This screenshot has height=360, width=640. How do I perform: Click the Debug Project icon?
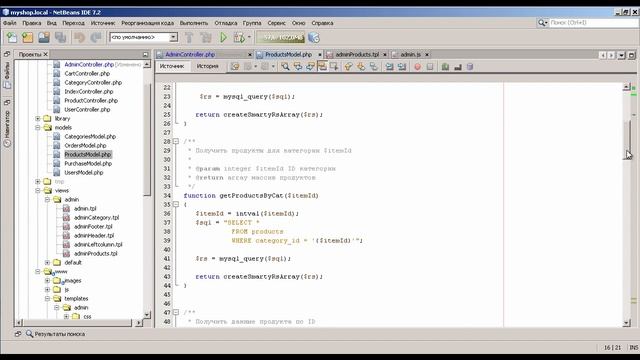[x=239, y=38]
